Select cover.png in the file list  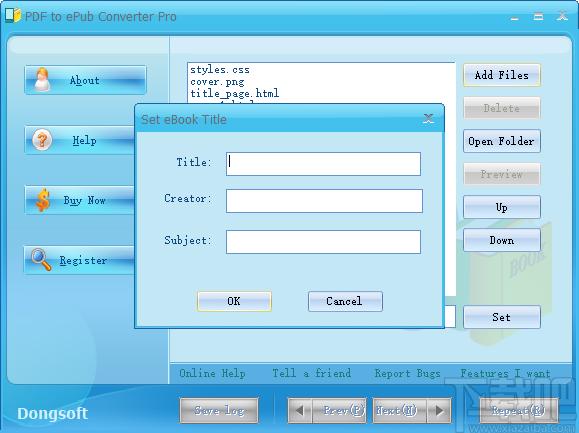click(x=217, y=81)
